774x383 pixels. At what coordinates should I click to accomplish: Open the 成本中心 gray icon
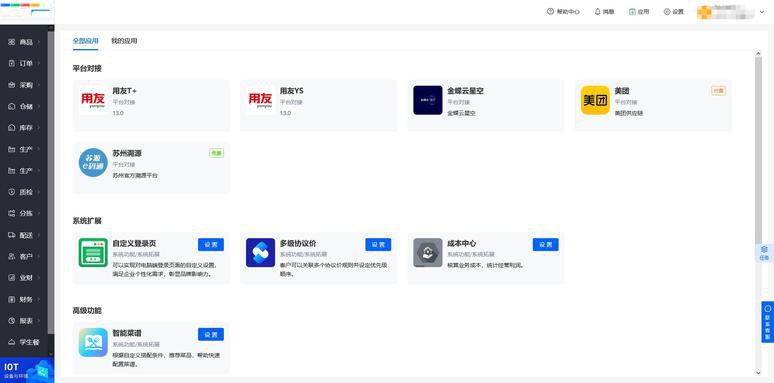click(427, 253)
